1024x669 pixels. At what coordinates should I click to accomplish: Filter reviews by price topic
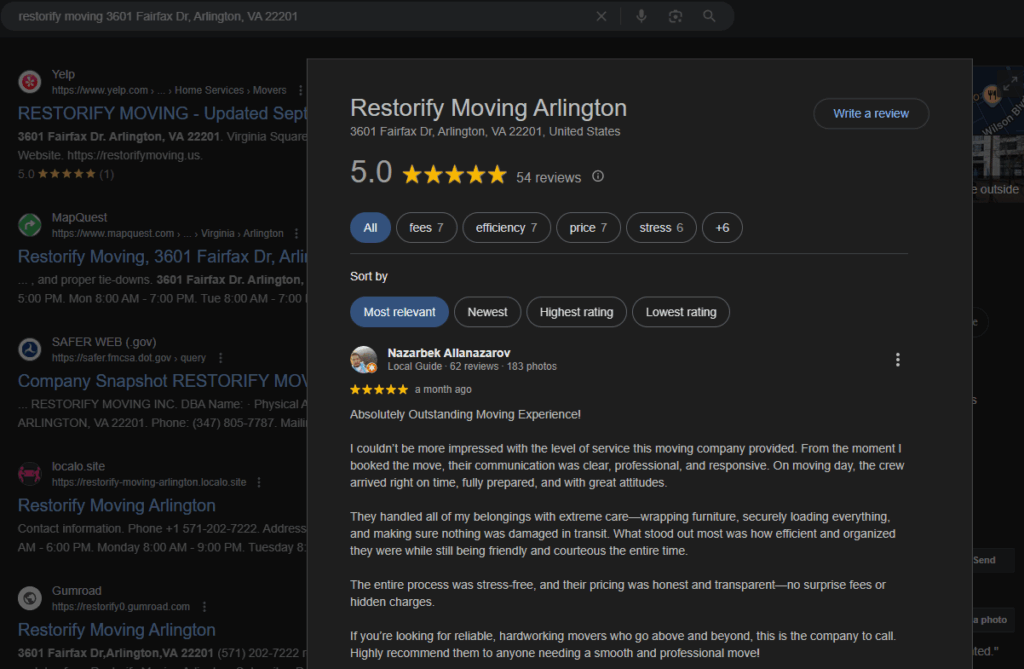pyautogui.click(x=588, y=228)
